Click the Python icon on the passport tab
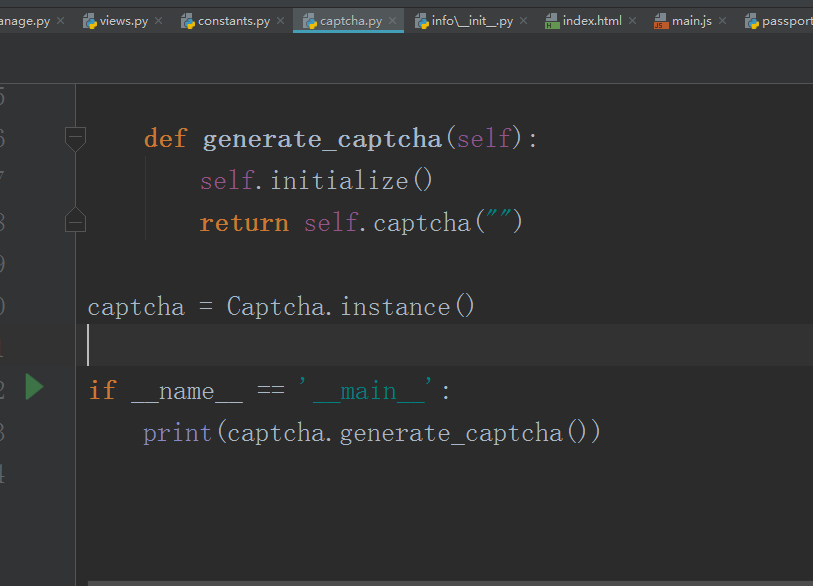Screen dimensions: 813x586 (751, 20)
